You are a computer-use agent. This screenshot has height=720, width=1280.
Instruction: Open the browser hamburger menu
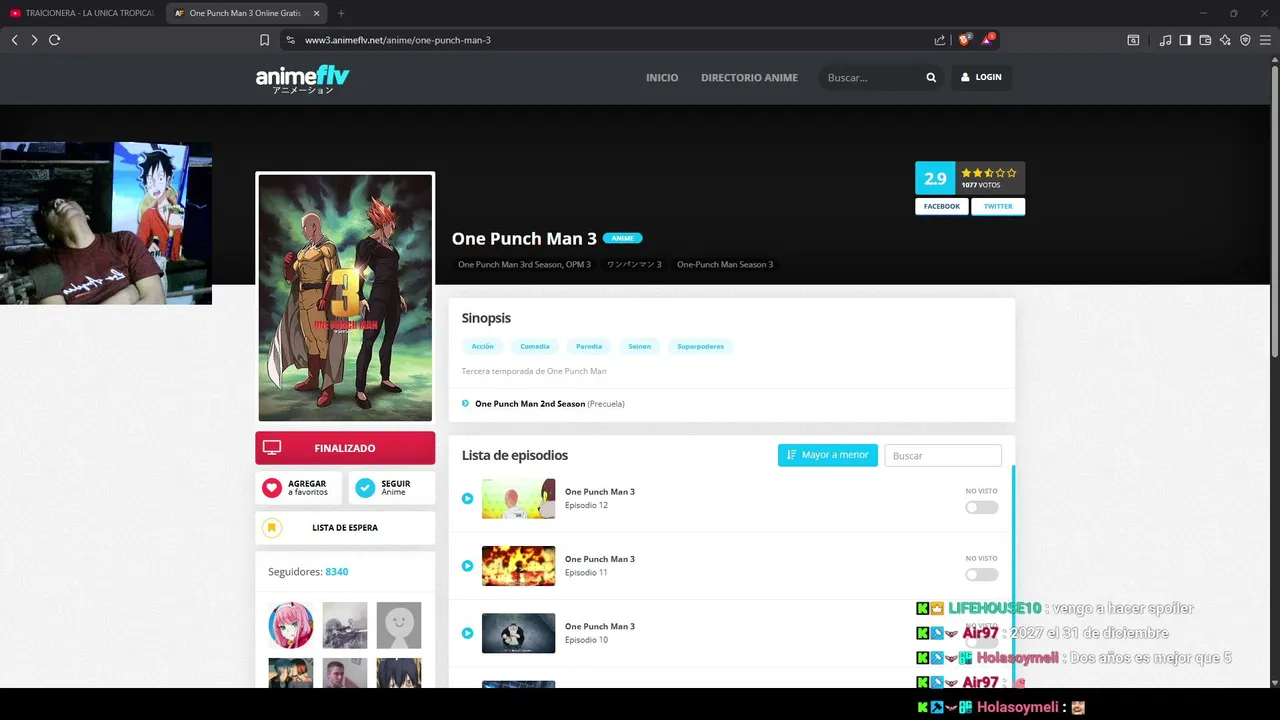(1265, 40)
